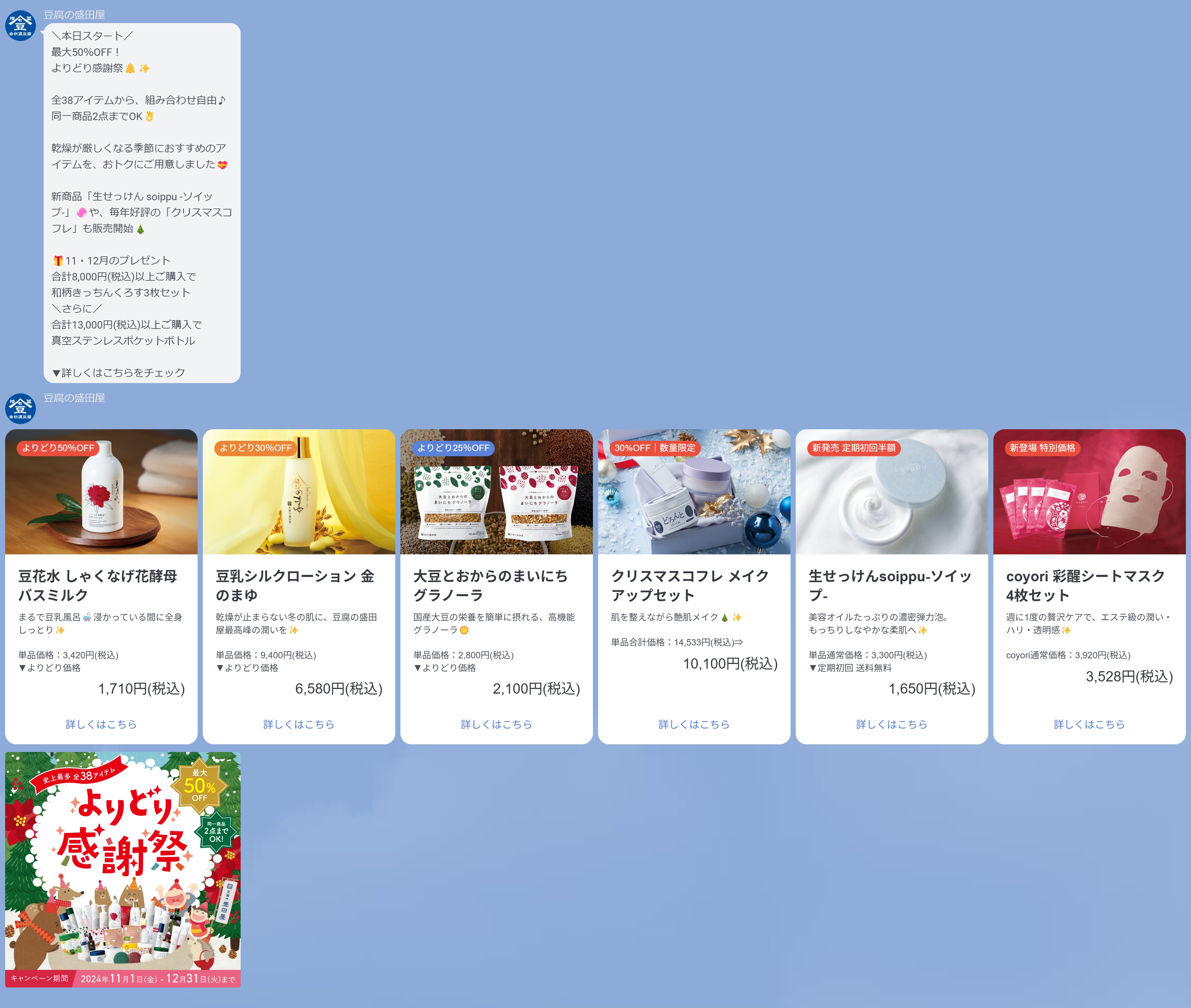This screenshot has height=1008, width=1191.
Task: Select title 豆花水 しゃくなげ花酵母バスミルク
Action: point(98,586)
